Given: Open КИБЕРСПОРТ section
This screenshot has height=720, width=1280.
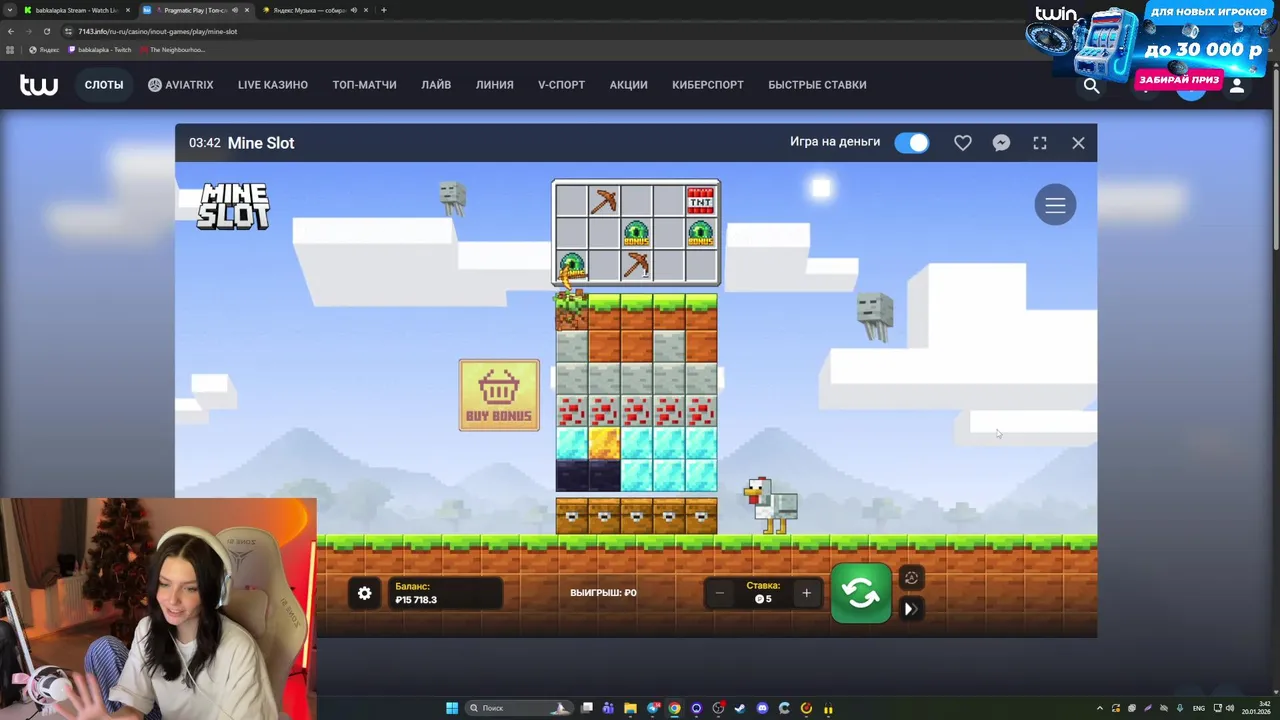Looking at the screenshot, I should [708, 85].
